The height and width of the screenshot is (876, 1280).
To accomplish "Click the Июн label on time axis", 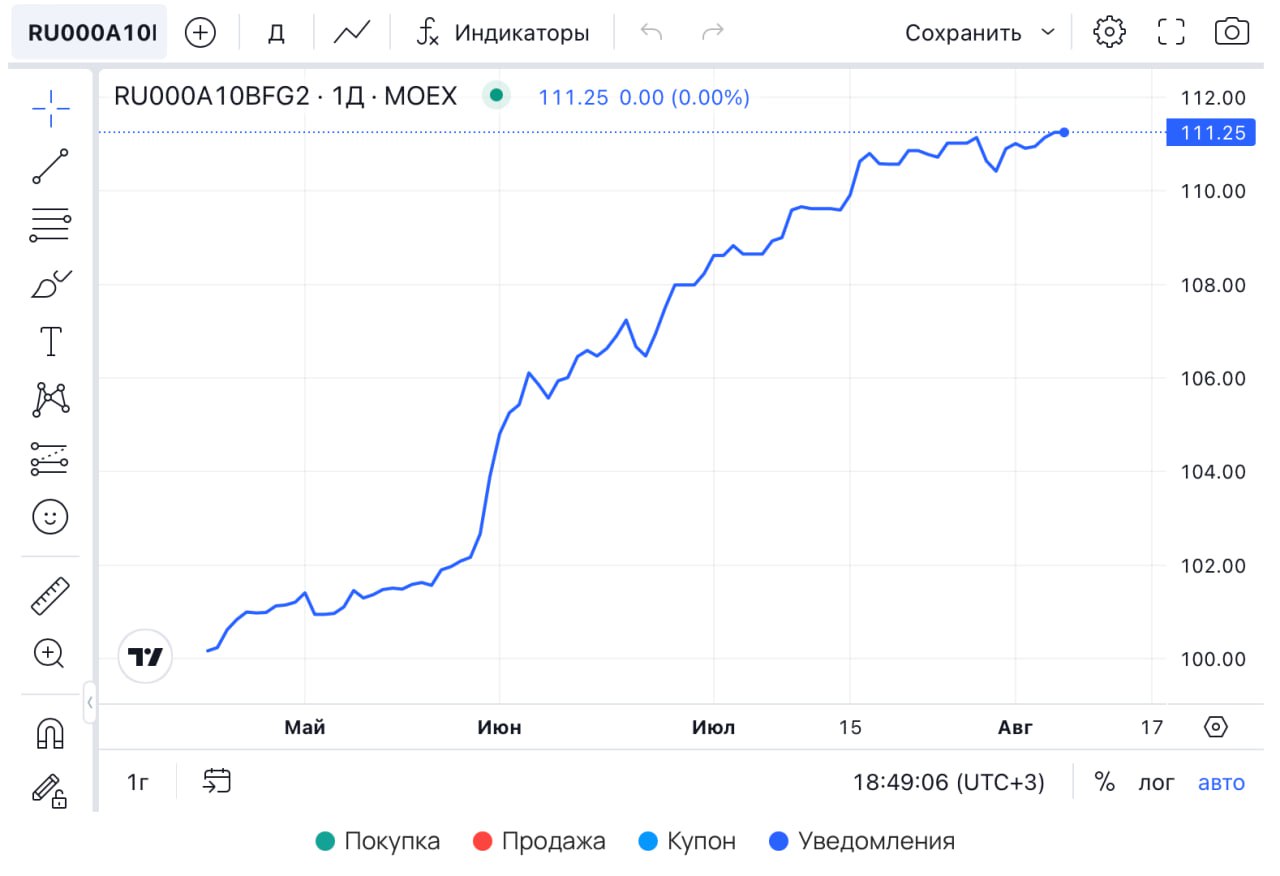I will tap(499, 727).
